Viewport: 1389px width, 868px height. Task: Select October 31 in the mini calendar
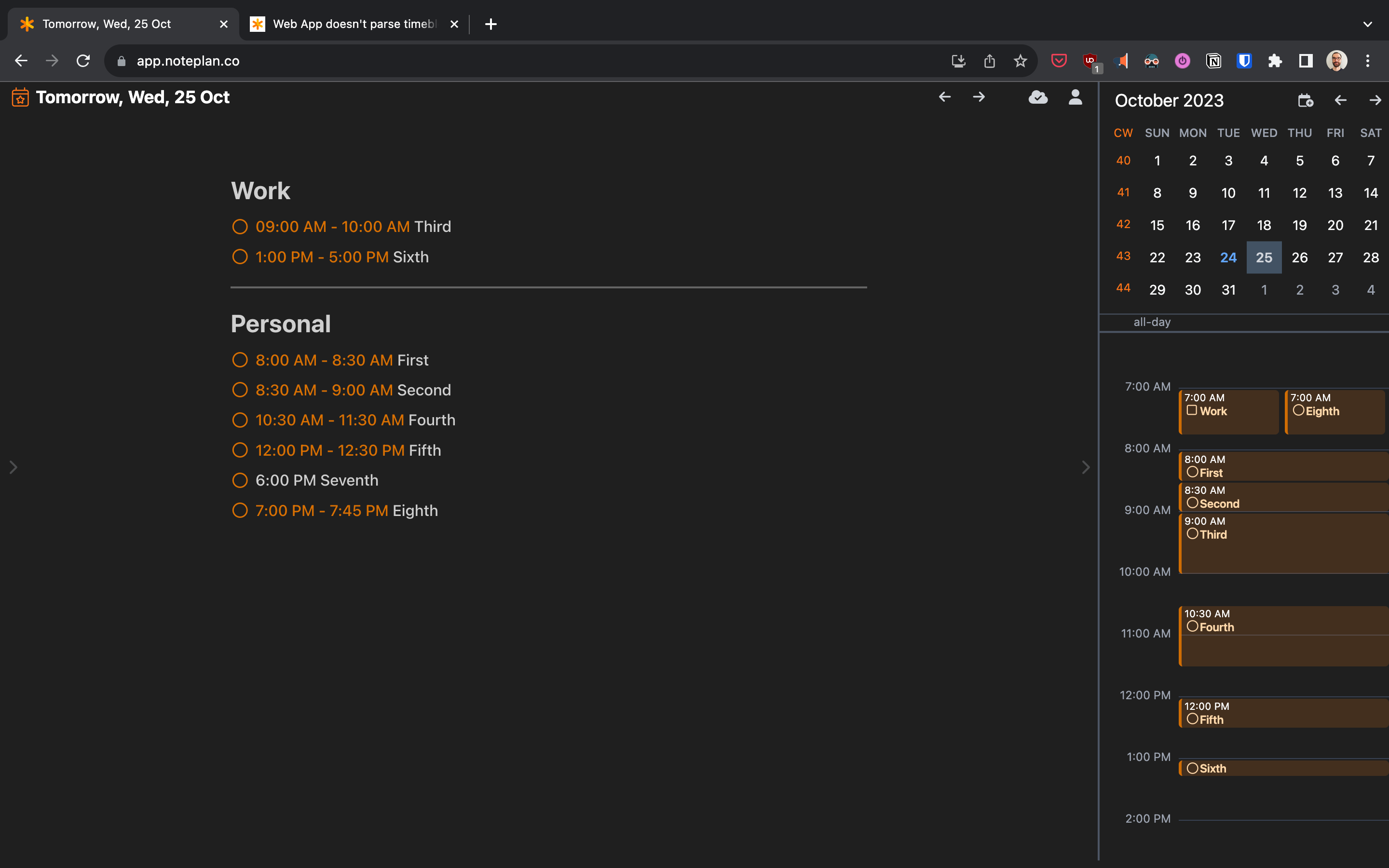tap(1228, 290)
